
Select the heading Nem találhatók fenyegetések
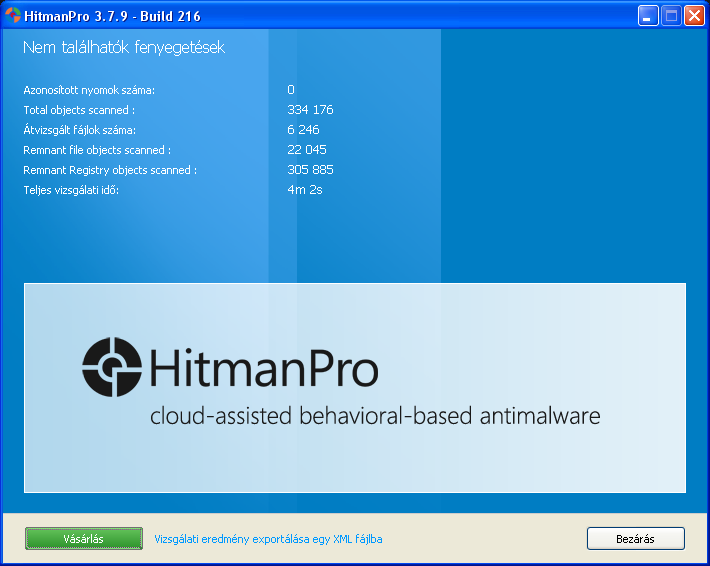[124, 47]
